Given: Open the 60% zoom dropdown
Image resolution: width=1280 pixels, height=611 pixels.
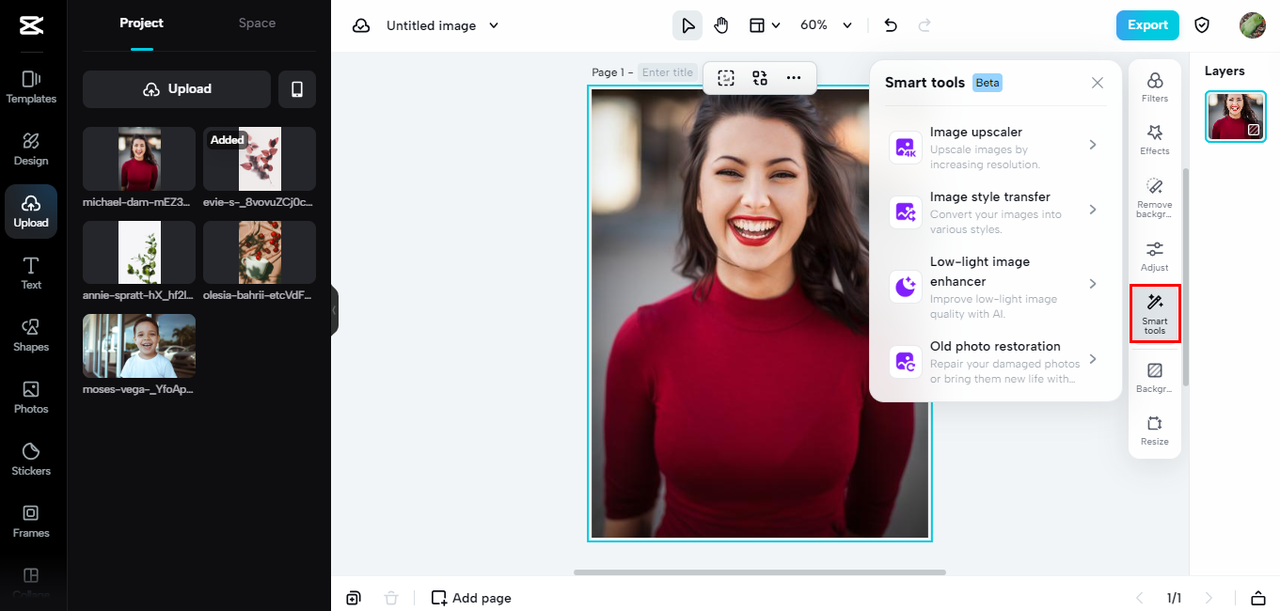Looking at the screenshot, I should [x=827, y=25].
